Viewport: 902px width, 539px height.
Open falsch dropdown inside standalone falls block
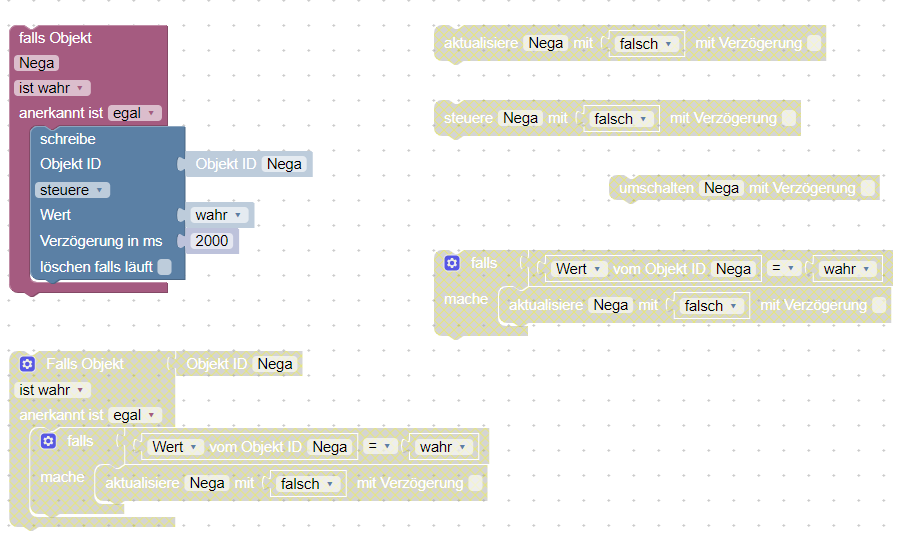711,306
